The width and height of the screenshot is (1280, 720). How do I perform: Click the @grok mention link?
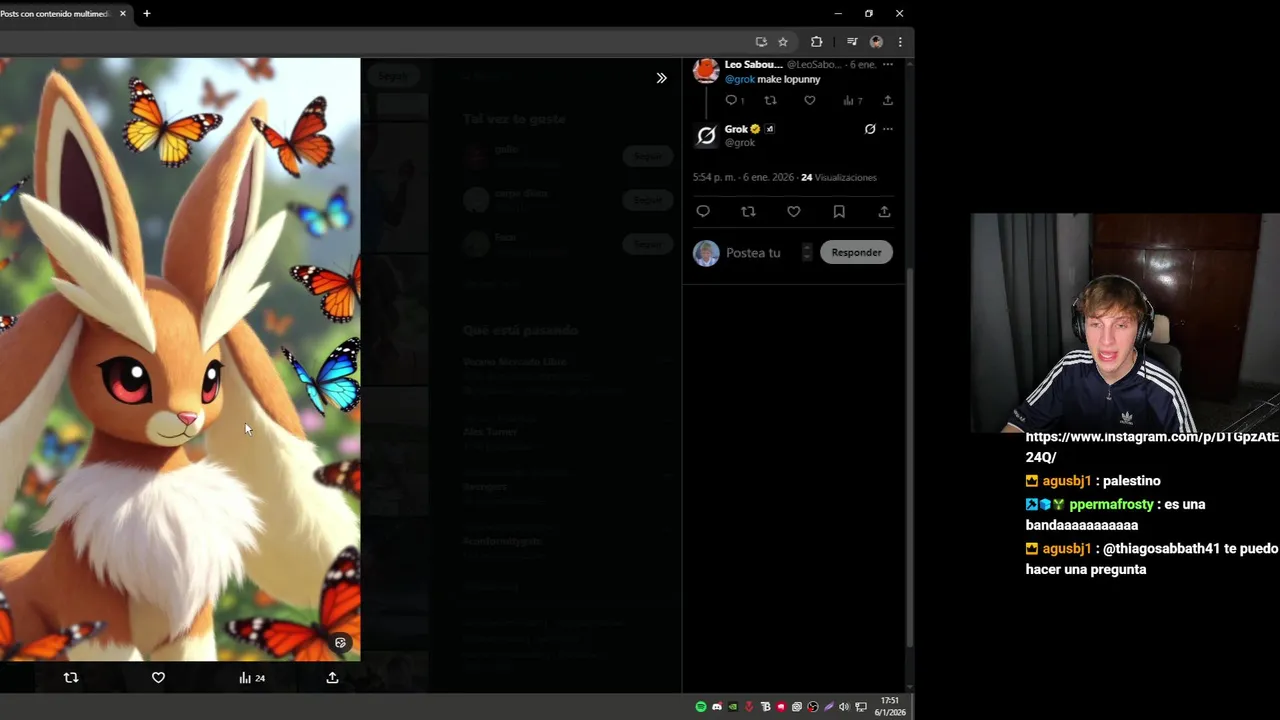pos(739,79)
